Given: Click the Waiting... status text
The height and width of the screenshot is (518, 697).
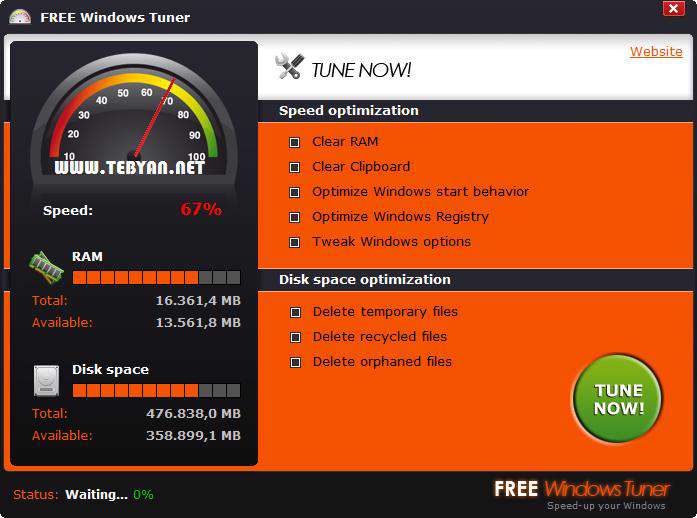Looking at the screenshot, I should pos(96,494).
